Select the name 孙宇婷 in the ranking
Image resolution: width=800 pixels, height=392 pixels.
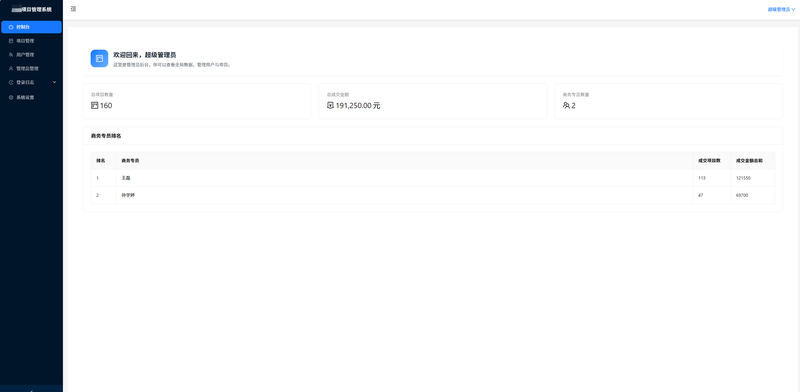point(128,195)
